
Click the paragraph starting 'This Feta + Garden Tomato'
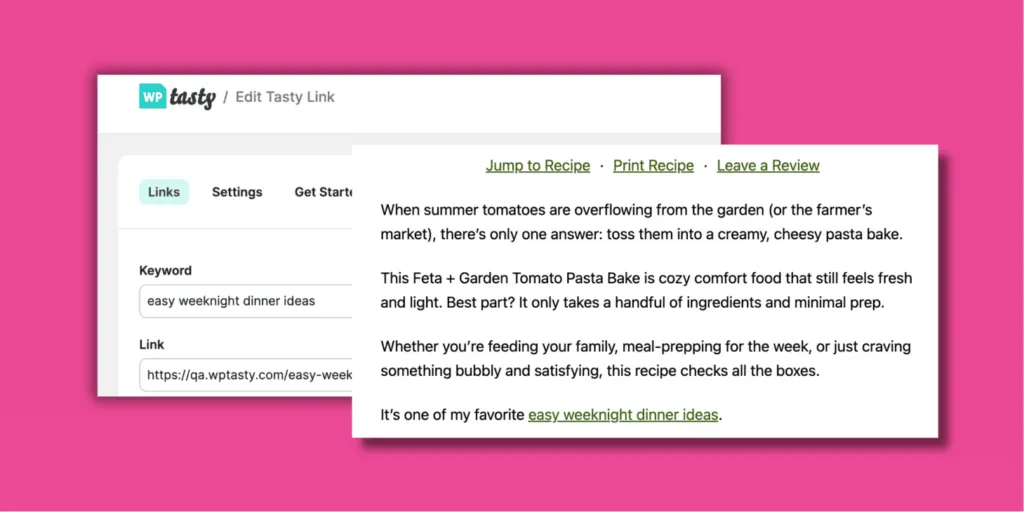click(x=646, y=291)
